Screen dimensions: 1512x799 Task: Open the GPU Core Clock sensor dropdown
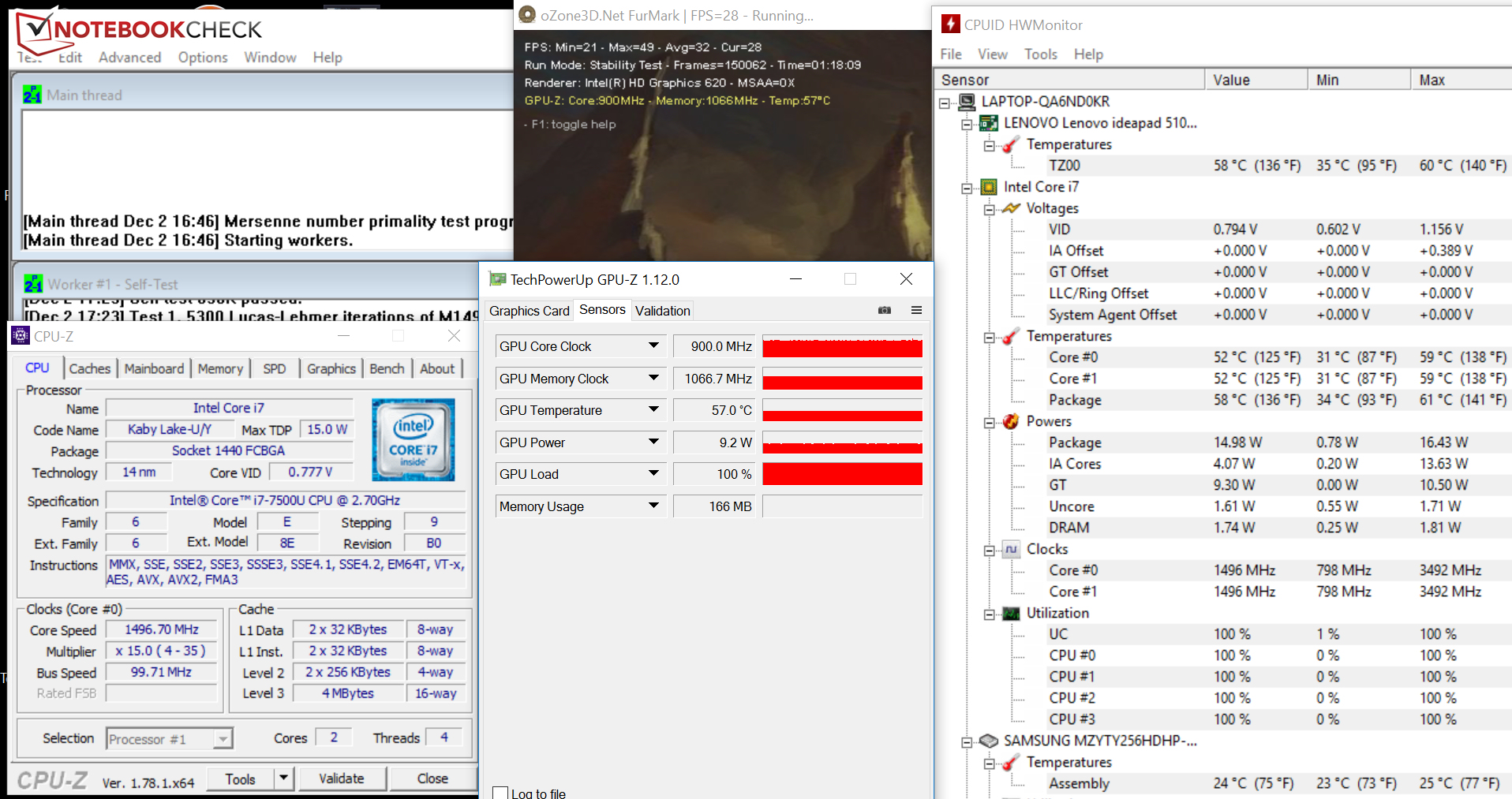[x=653, y=345]
